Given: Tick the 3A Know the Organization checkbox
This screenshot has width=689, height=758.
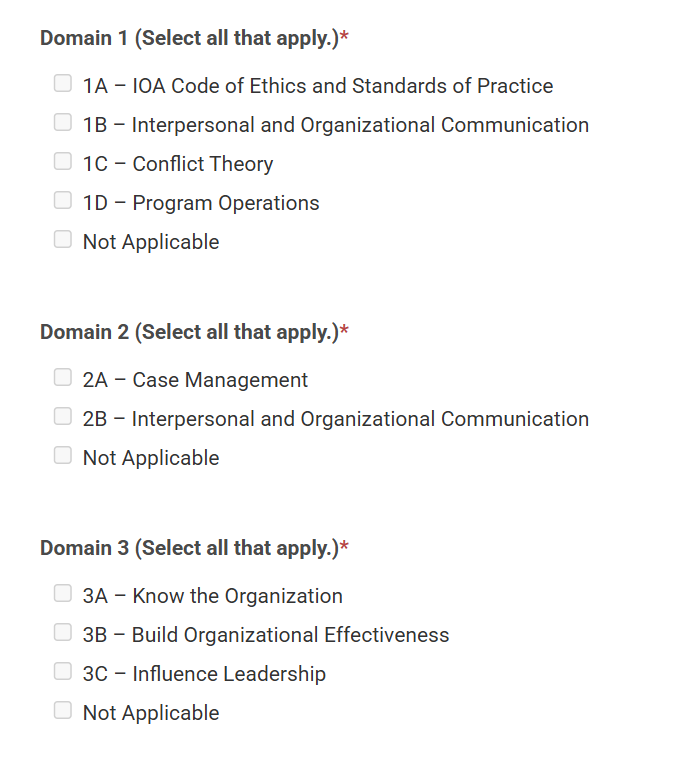Looking at the screenshot, I should pyautogui.click(x=63, y=593).
